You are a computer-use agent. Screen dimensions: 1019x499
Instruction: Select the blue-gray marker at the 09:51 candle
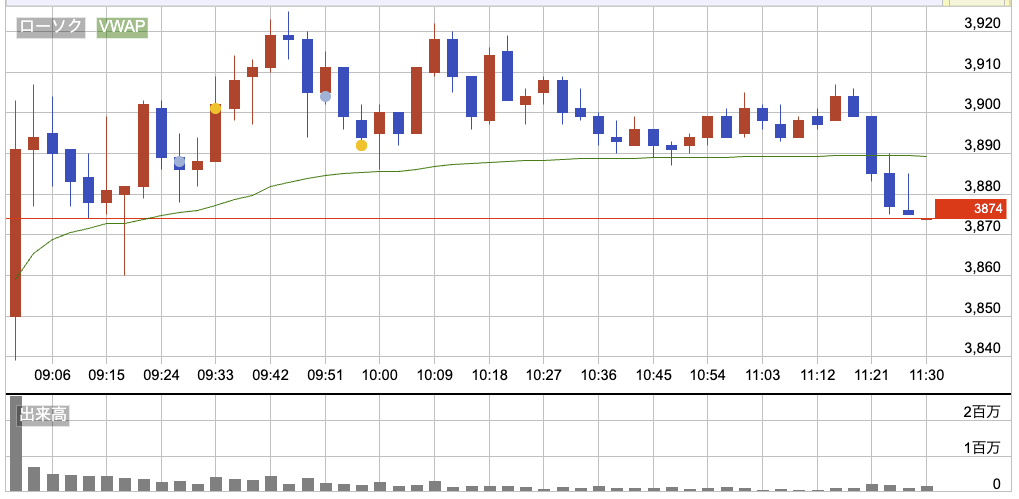click(325, 97)
